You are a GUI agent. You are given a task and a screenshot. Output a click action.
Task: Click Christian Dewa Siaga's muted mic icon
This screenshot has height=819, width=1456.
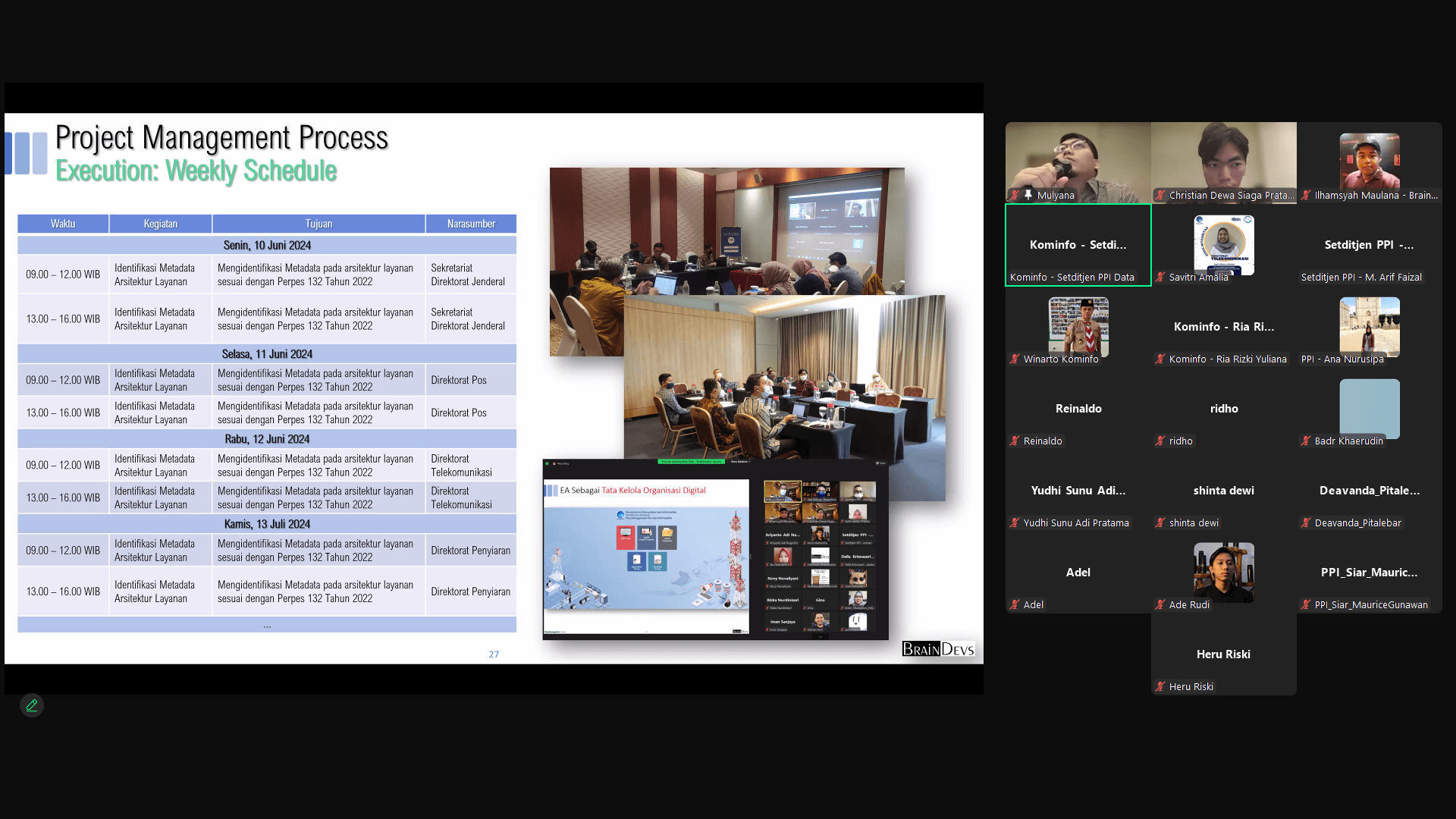pyautogui.click(x=1160, y=195)
